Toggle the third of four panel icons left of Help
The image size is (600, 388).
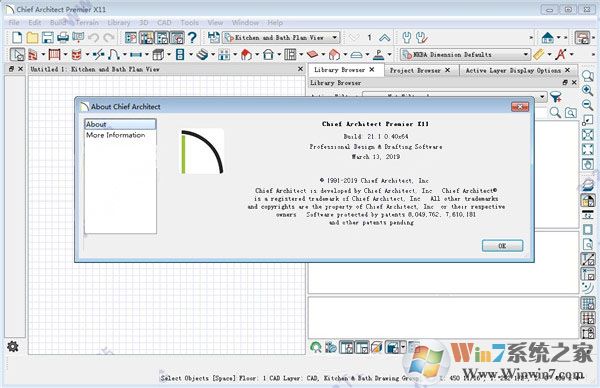[162, 37]
